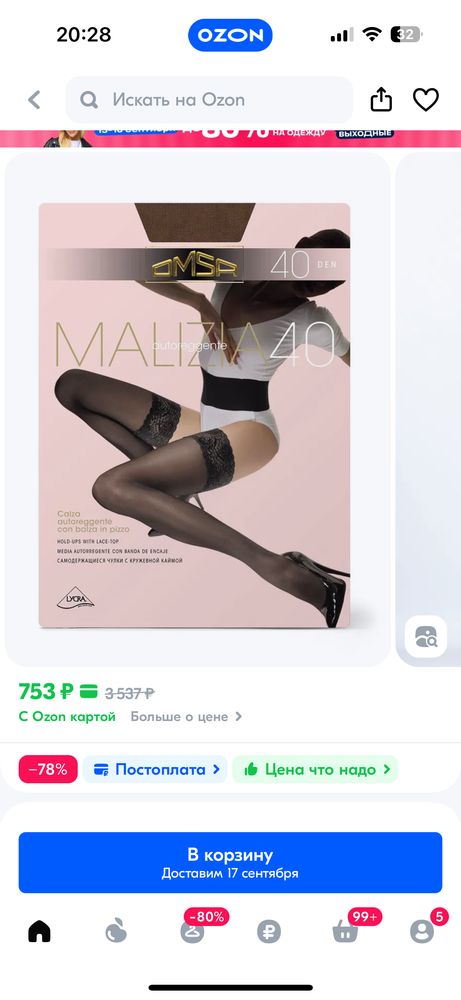Add item with В корзину button
Viewport: 461px width, 1000px height.
[x=230, y=862]
